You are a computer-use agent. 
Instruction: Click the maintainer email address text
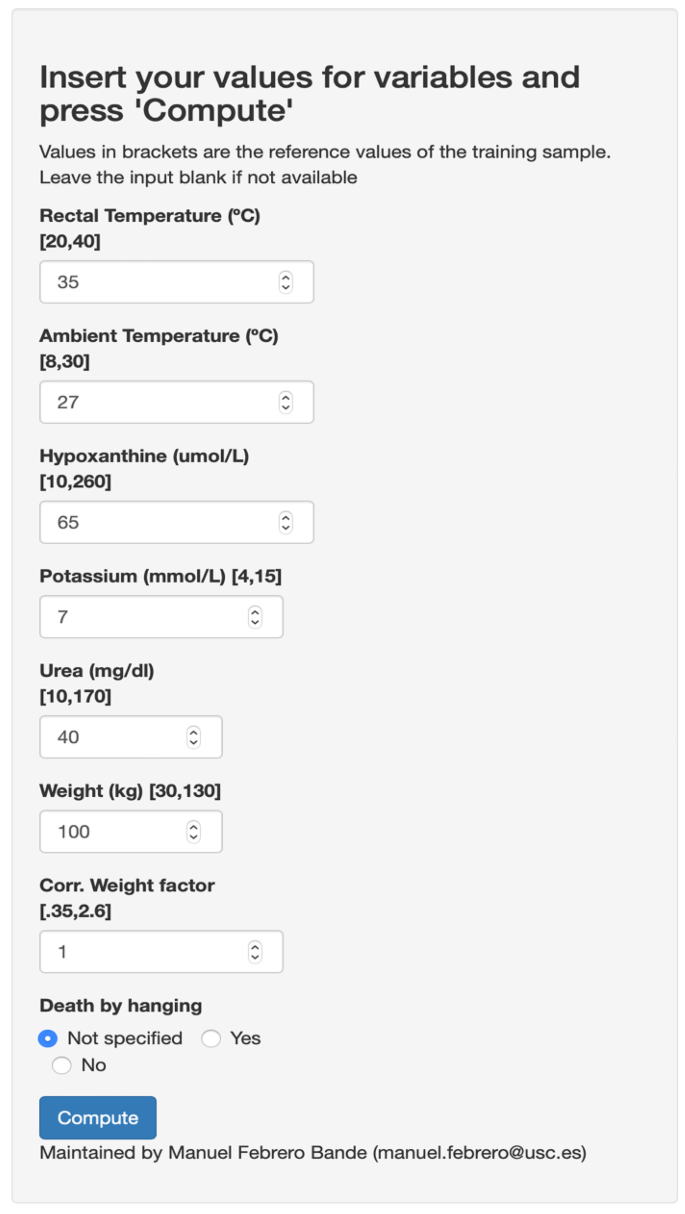[x=479, y=1152]
